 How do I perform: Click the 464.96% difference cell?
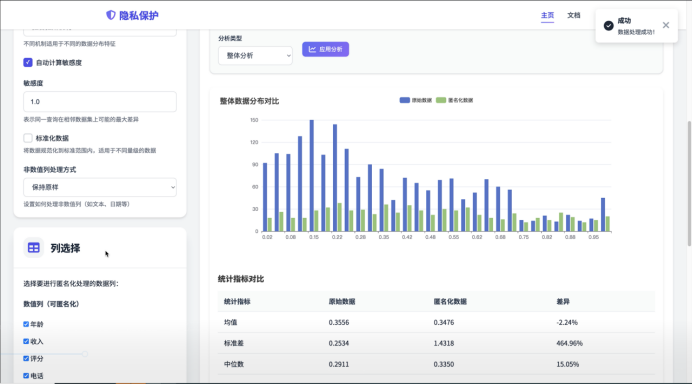(569, 343)
